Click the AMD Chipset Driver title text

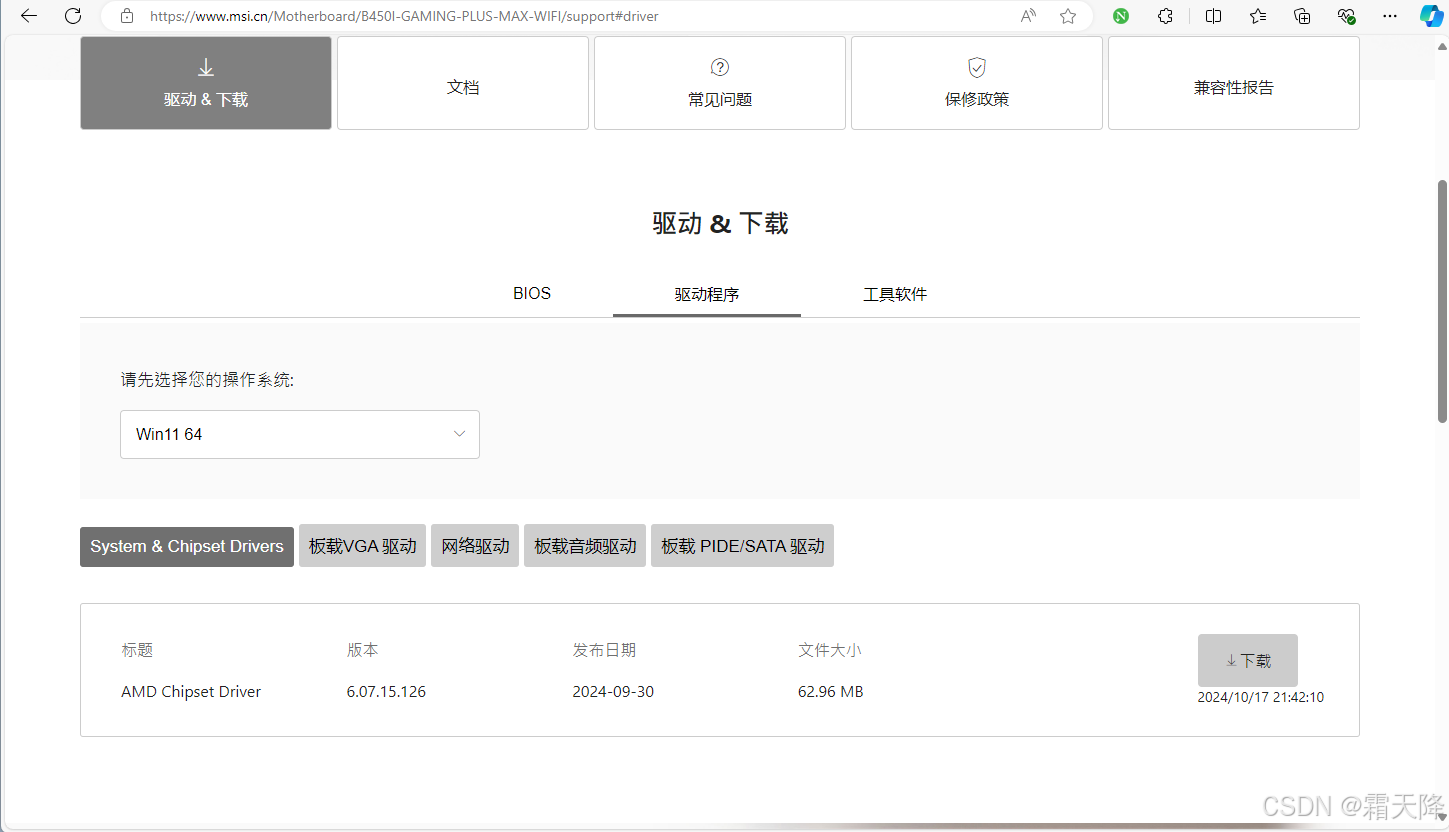(x=191, y=692)
